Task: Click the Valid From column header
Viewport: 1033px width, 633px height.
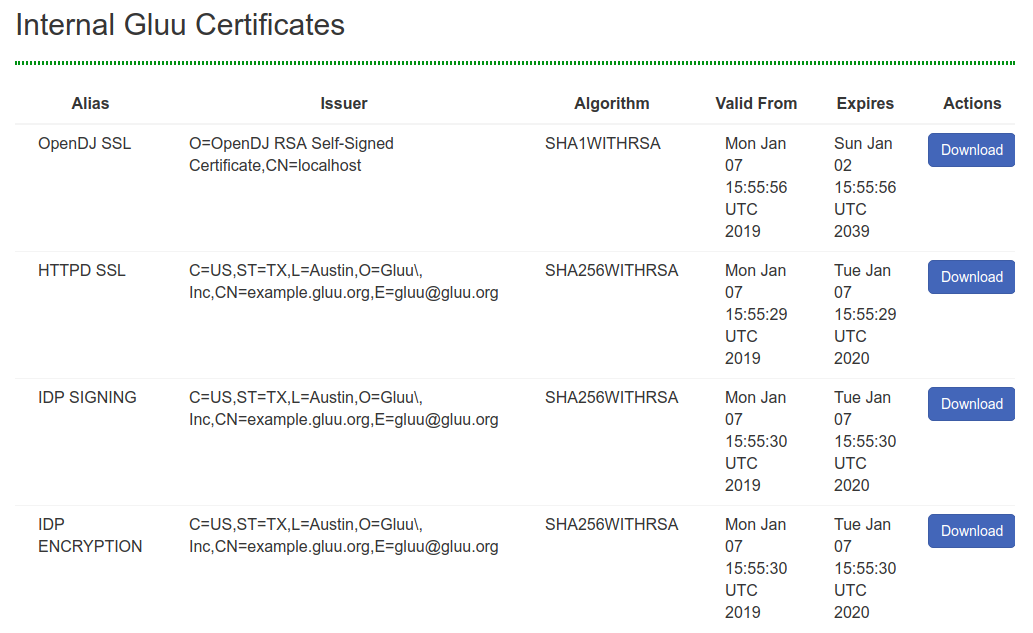Action: pos(755,103)
